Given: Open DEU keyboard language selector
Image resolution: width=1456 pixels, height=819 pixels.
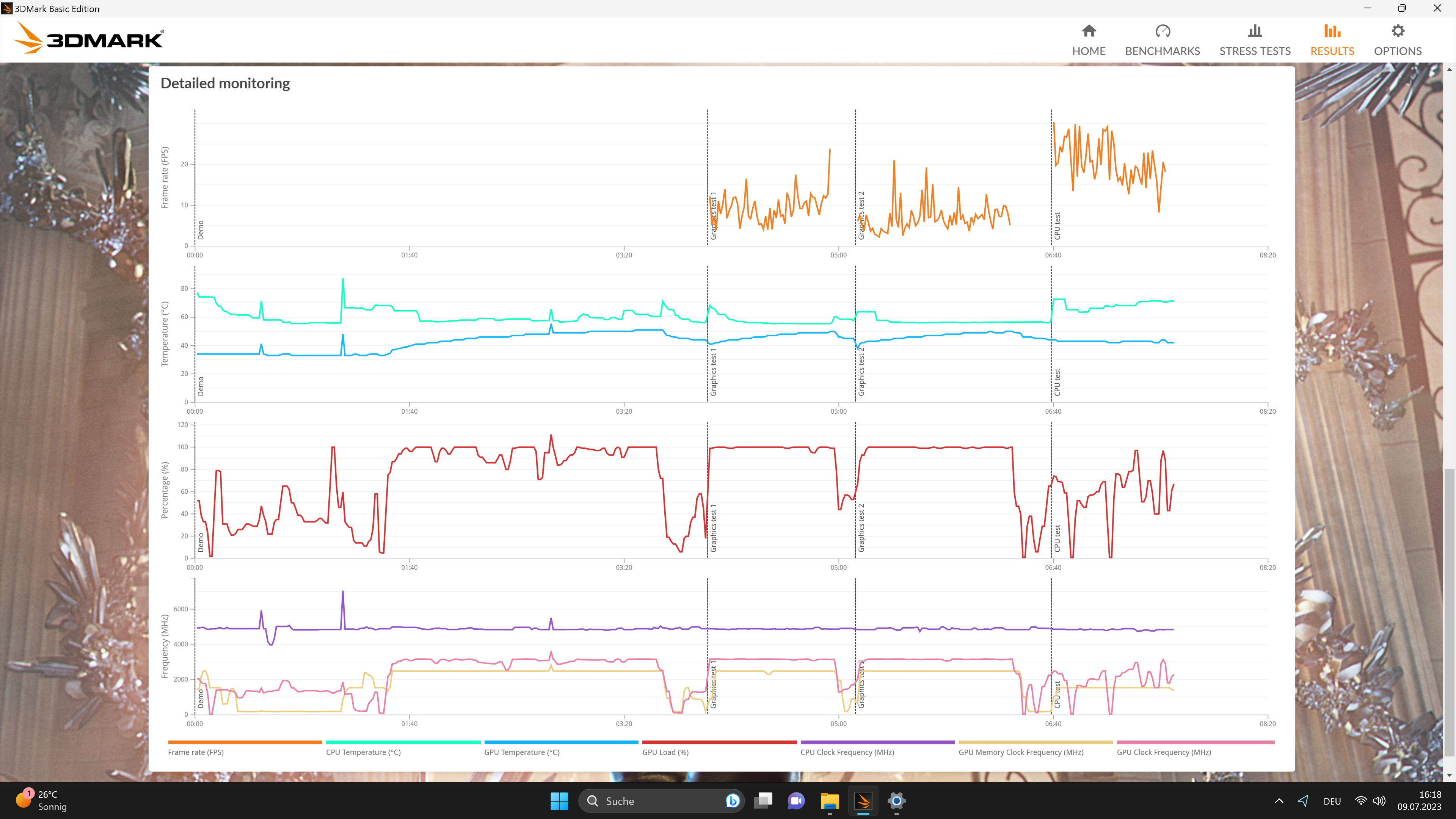Looking at the screenshot, I should pos(1332,801).
